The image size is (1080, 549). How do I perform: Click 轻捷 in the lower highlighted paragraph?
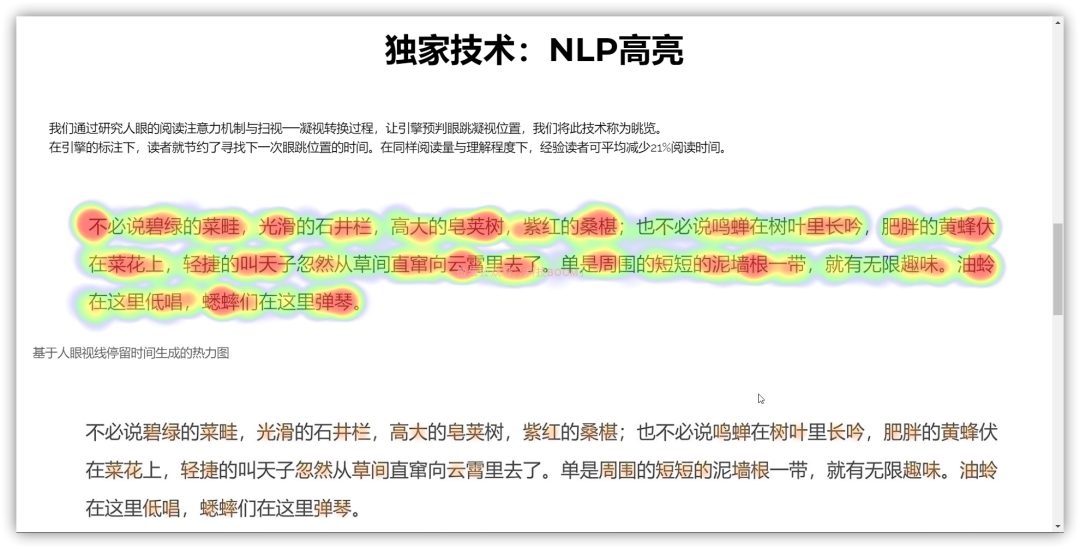pyautogui.click(x=200, y=470)
